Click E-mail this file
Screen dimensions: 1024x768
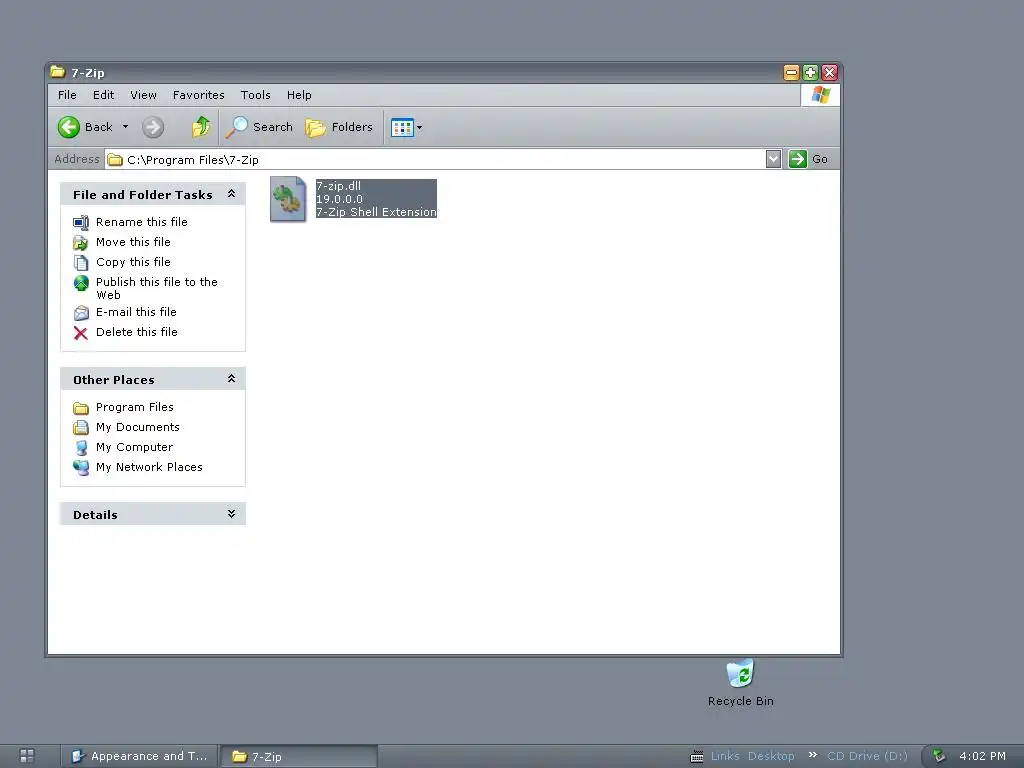136,312
